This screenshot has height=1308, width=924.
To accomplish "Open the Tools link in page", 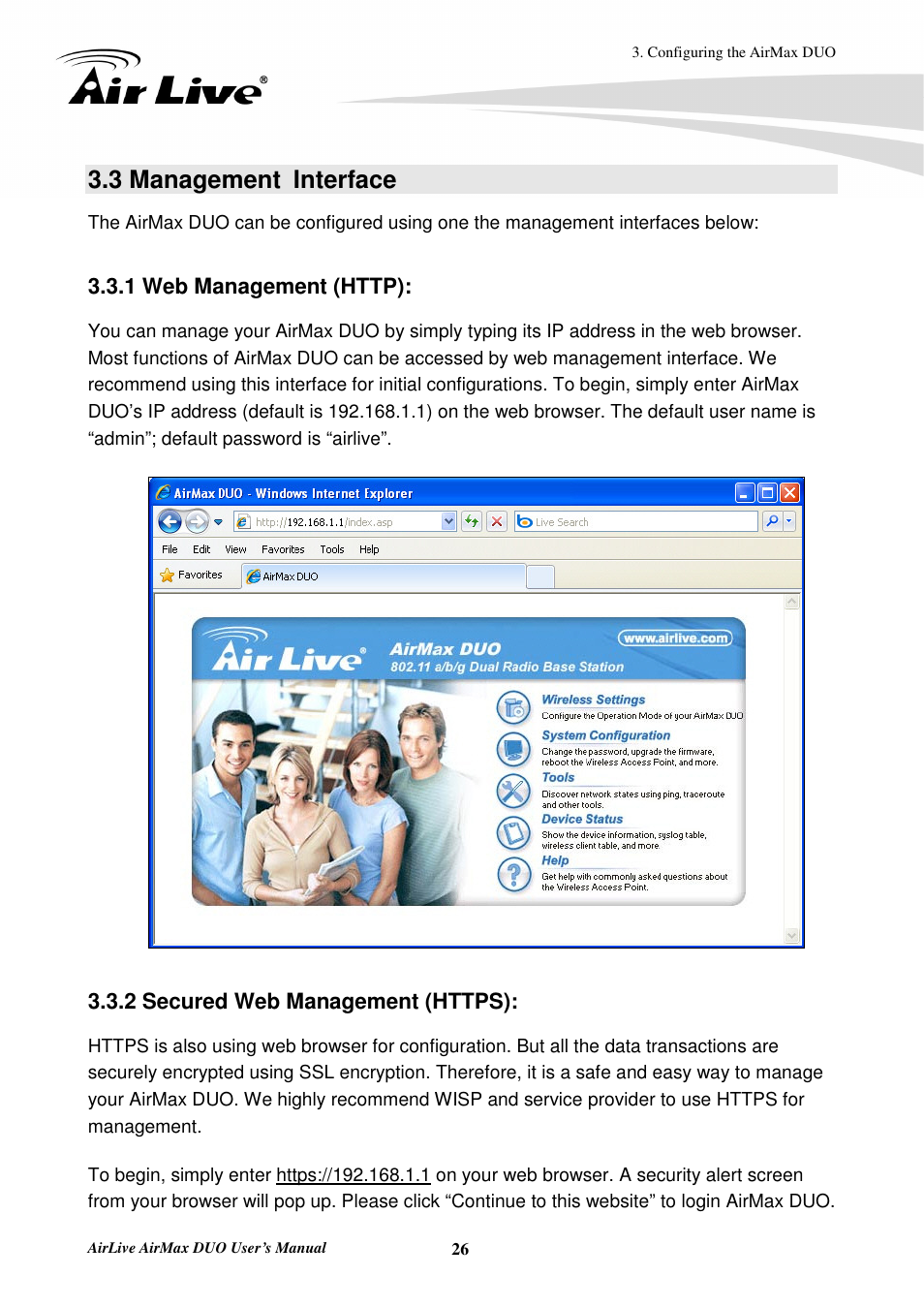I will 558,777.
